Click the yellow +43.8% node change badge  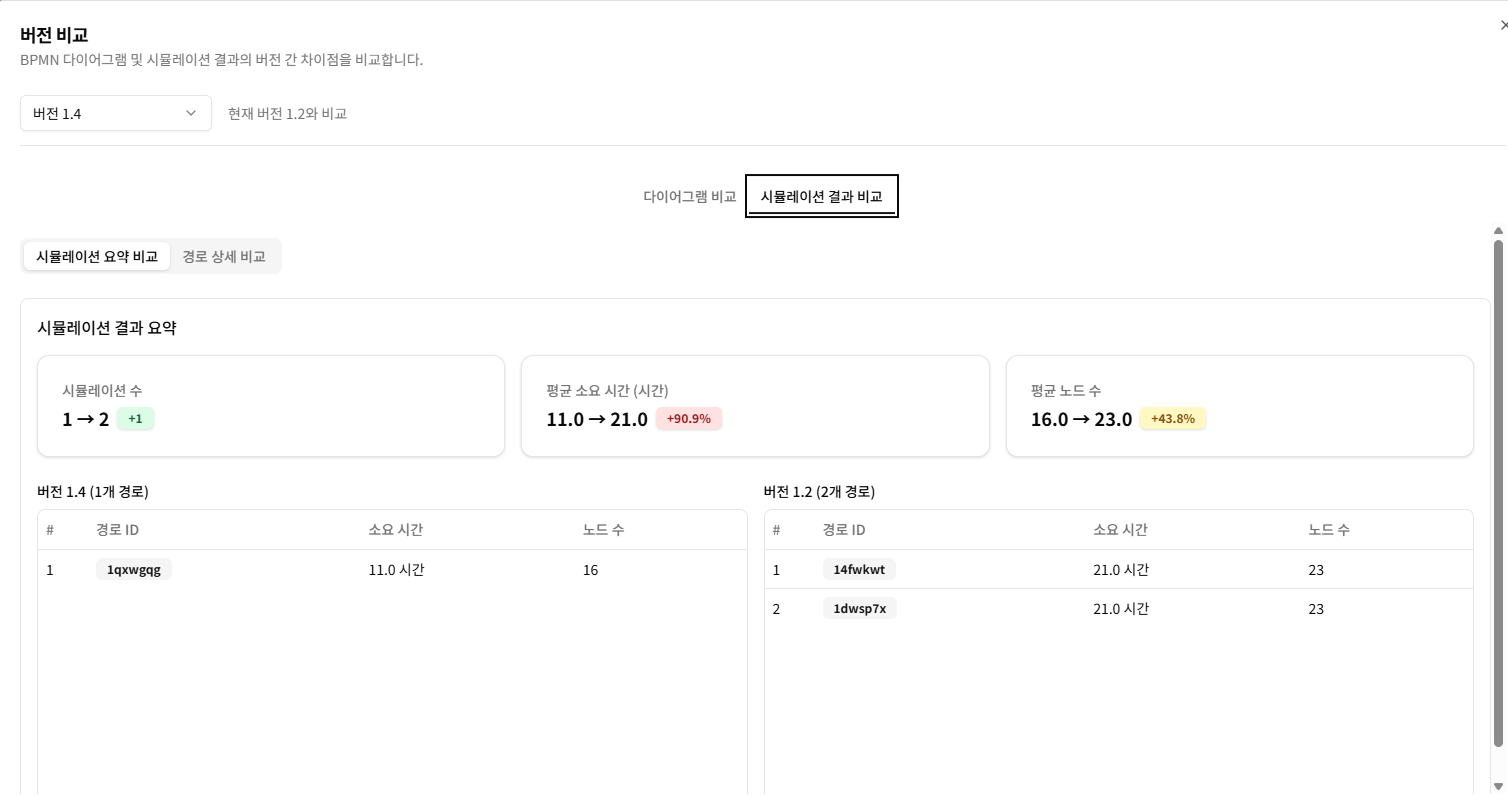tap(1172, 419)
